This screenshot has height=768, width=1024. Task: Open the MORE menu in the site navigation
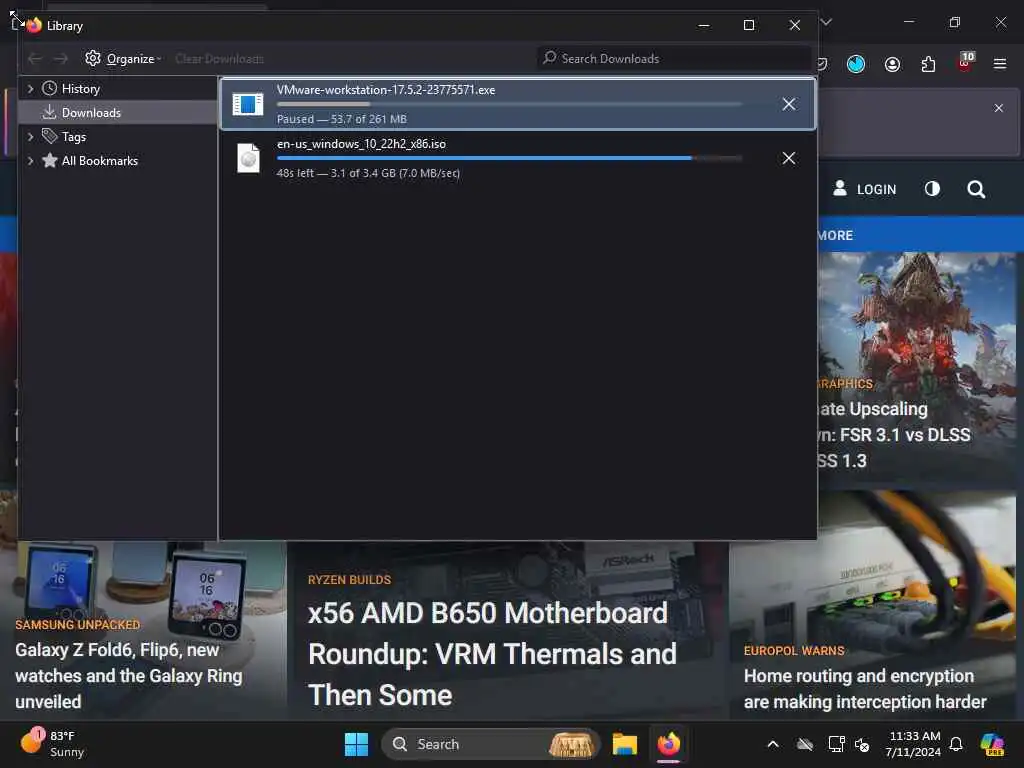835,236
